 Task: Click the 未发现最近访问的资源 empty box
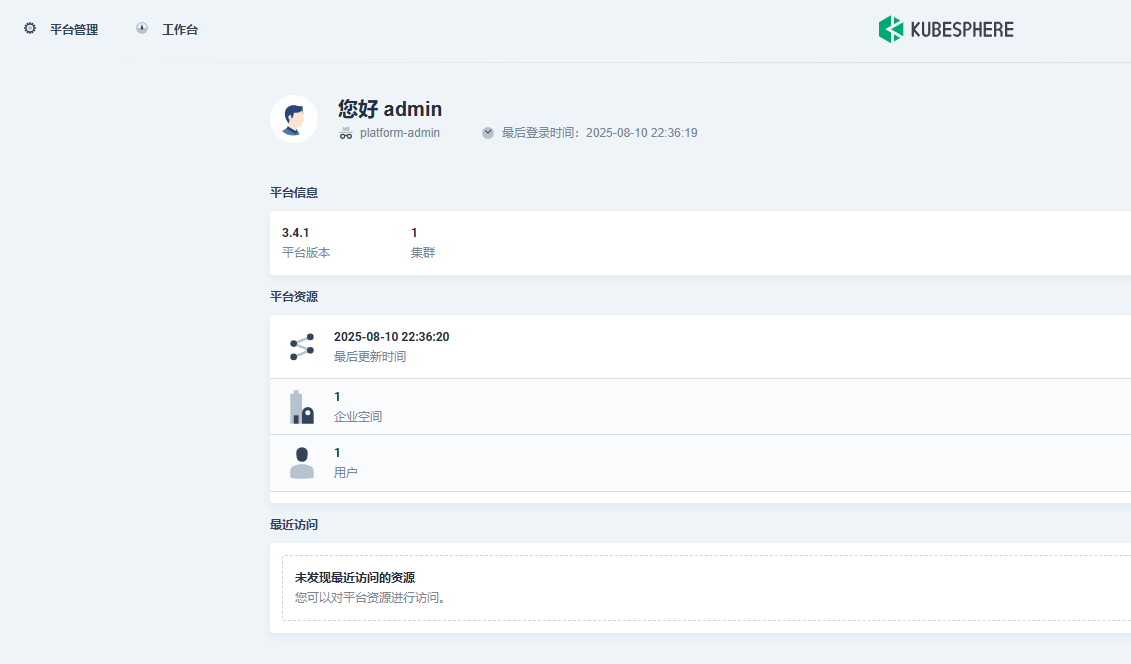(x=706, y=588)
